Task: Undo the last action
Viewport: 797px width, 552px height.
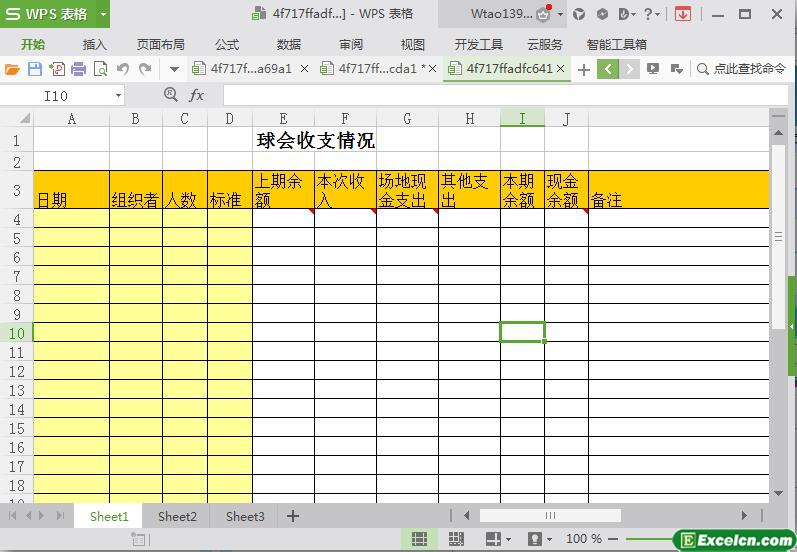Action: [122, 69]
